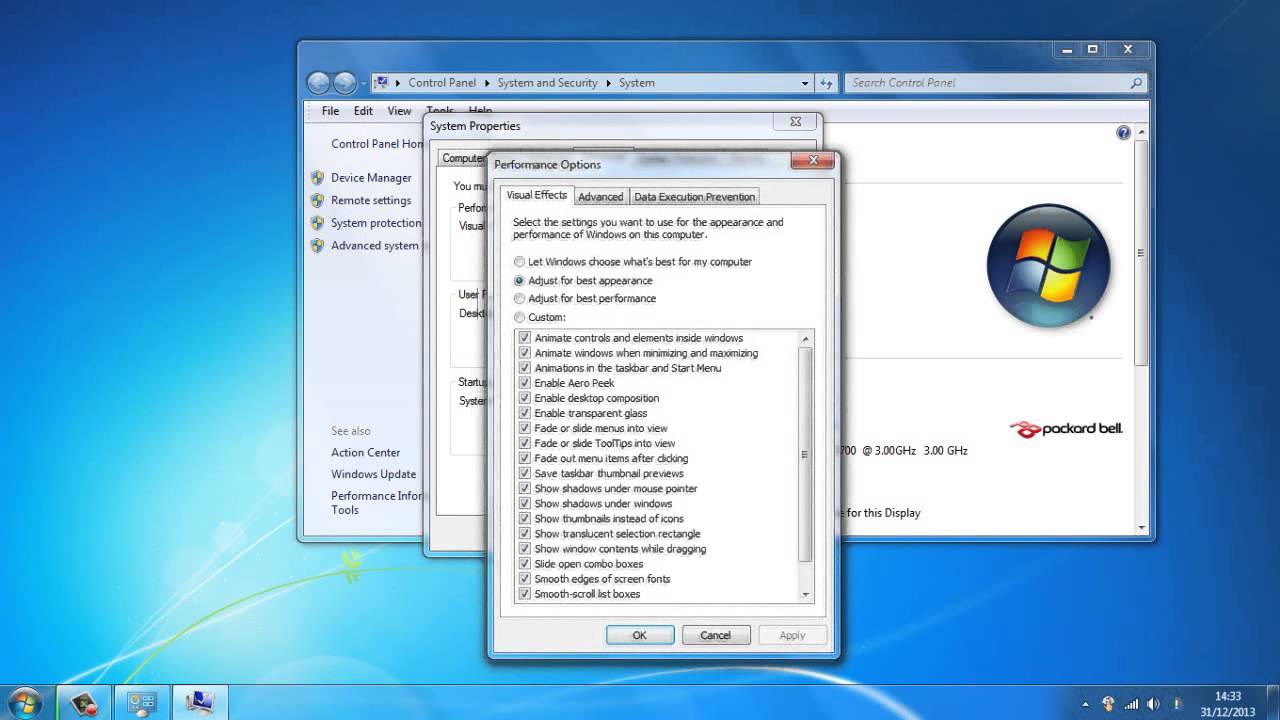Image resolution: width=1280 pixels, height=720 pixels.
Task: Open the third taskbar program icon
Action: click(x=200, y=703)
